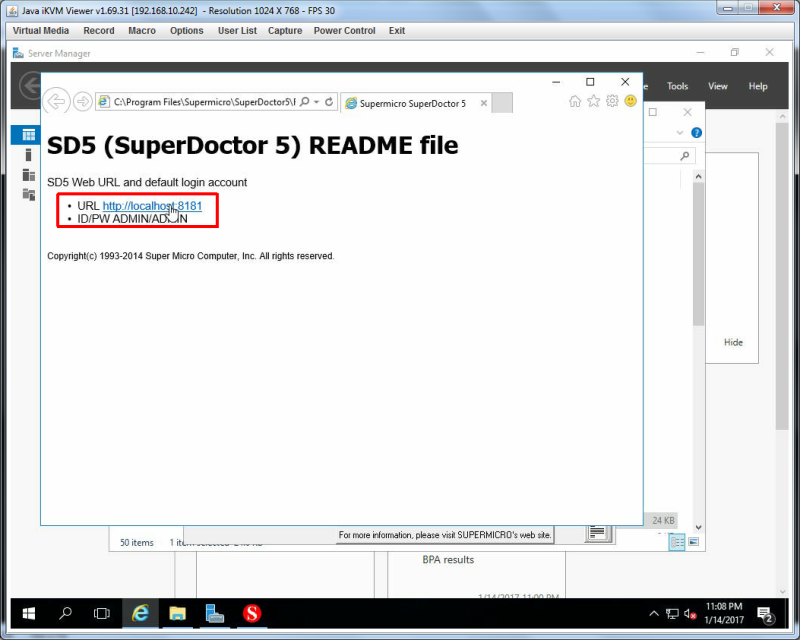Image resolution: width=800 pixels, height=640 pixels.
Task: Click the address bar path field
Action: 204,102
